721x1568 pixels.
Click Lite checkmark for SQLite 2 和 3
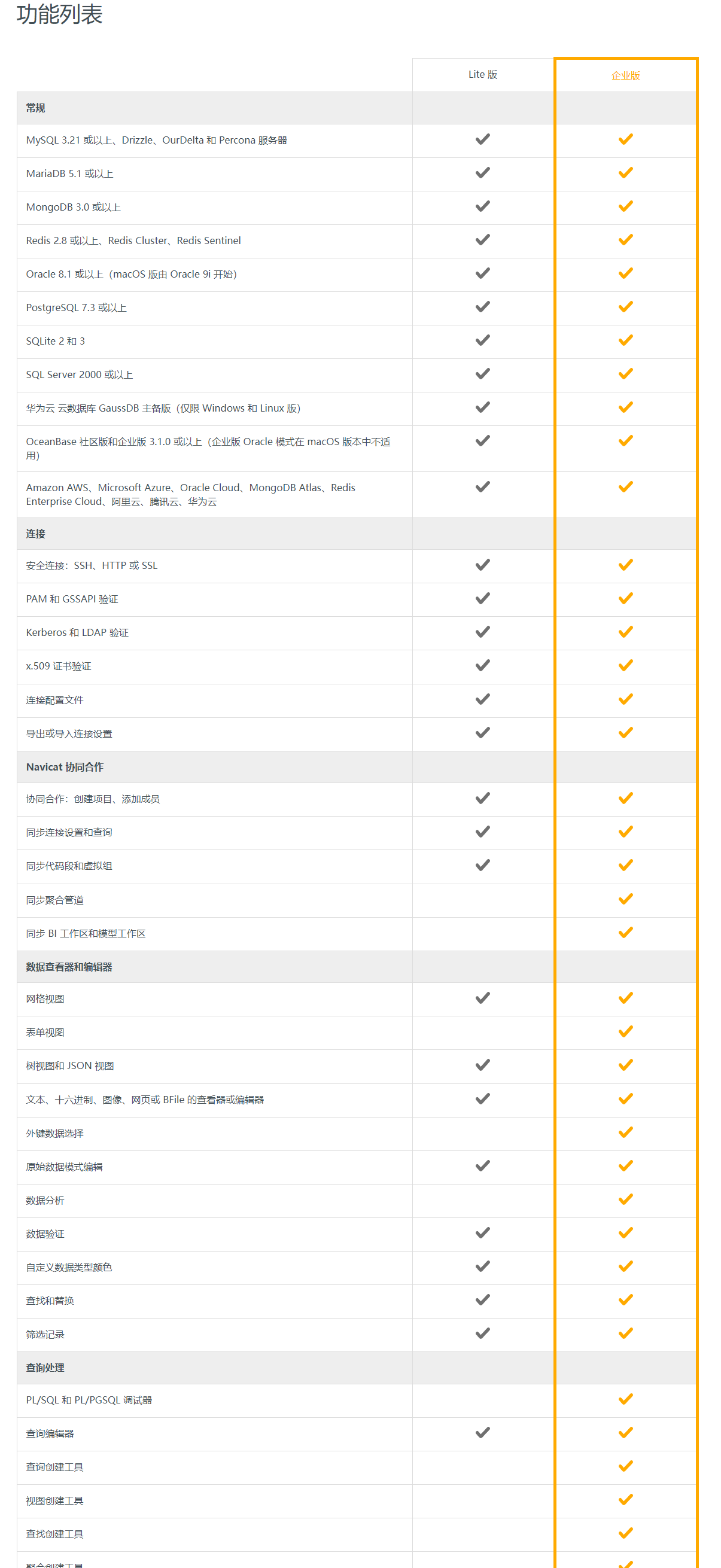pyautogui.click(x=482, y=341)
